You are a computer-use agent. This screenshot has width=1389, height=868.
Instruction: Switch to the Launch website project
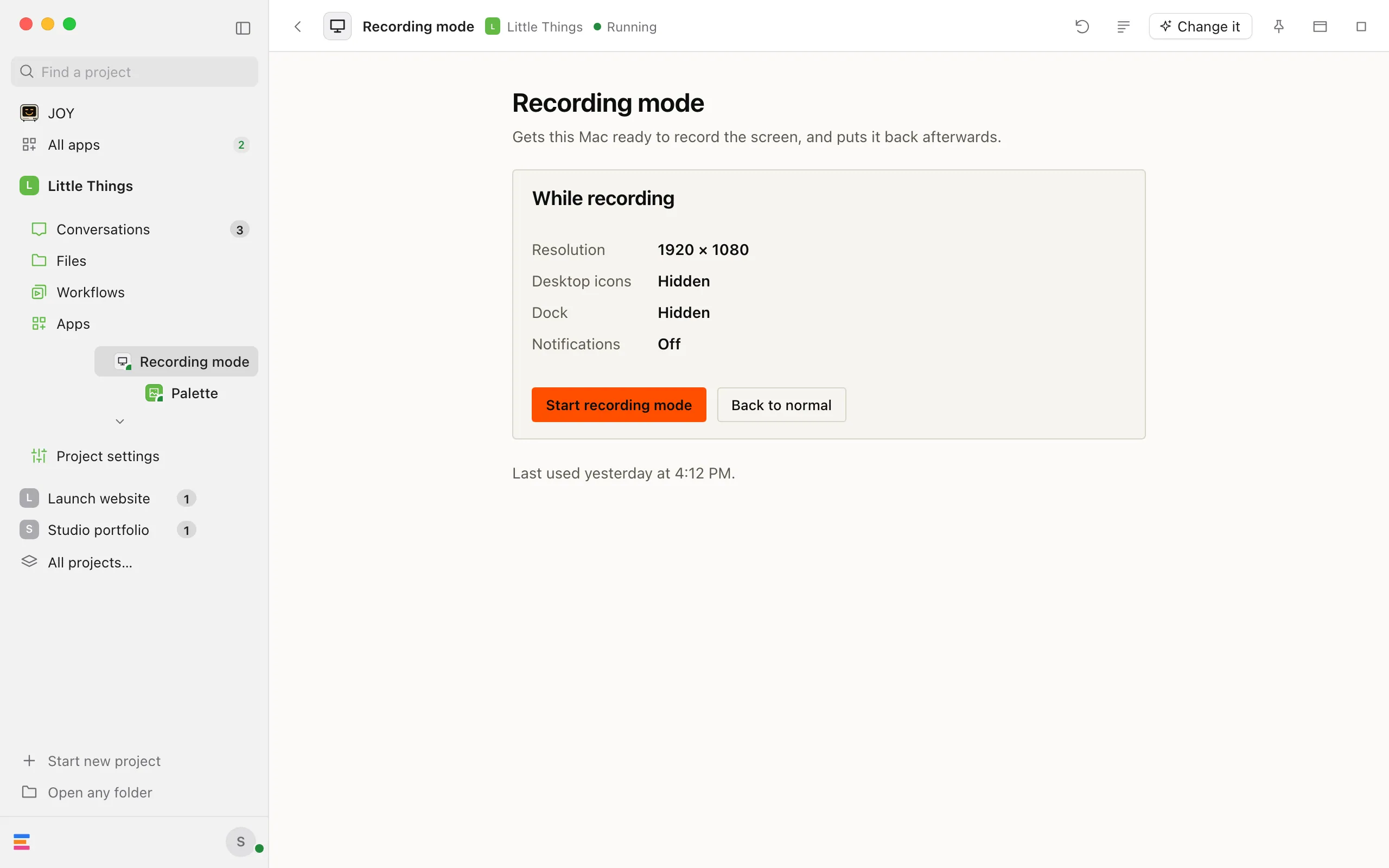pyautogui.click(x=108, y=499)
